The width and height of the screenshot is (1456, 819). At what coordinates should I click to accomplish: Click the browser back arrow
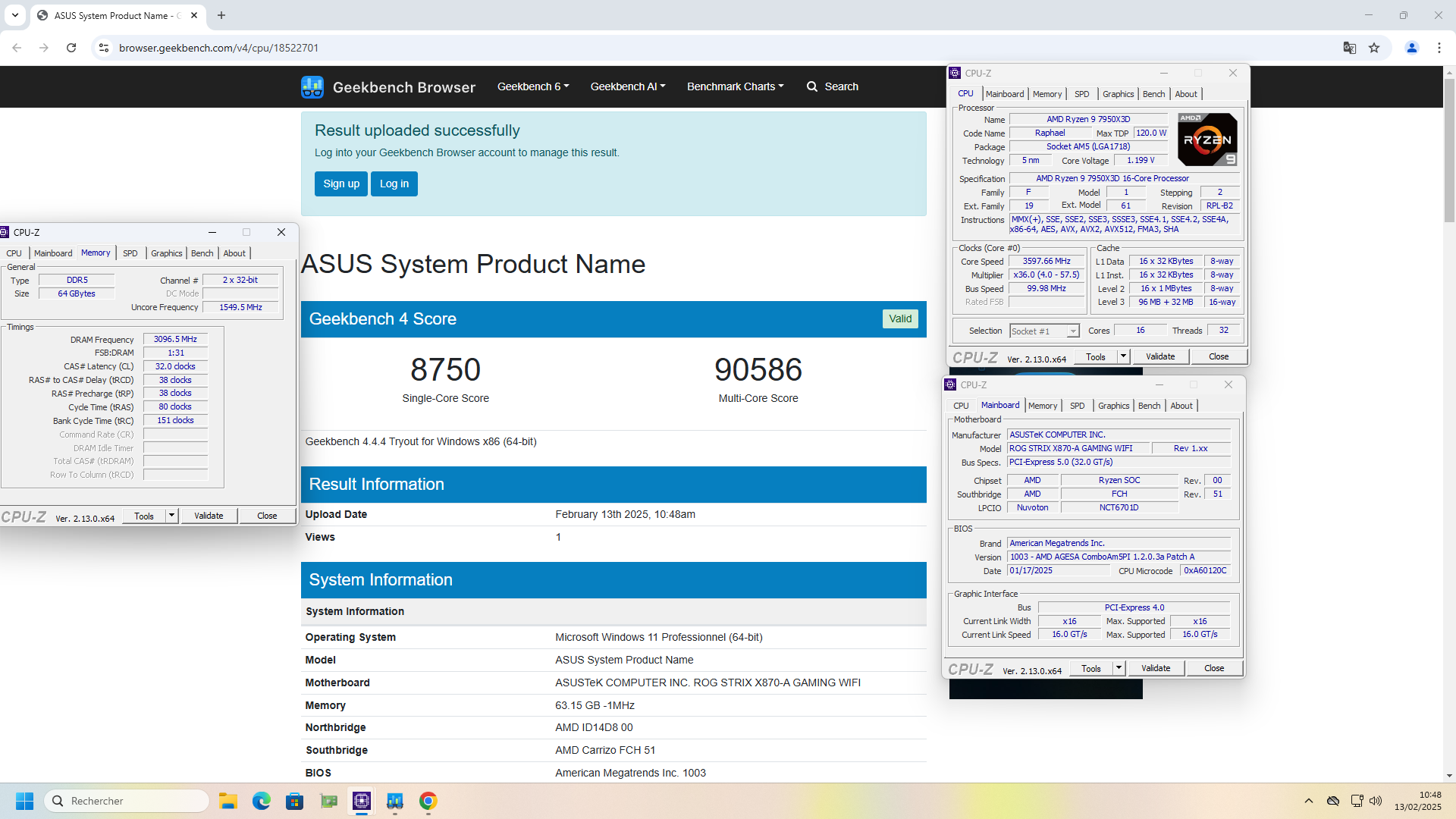click(x=17, y=48)
